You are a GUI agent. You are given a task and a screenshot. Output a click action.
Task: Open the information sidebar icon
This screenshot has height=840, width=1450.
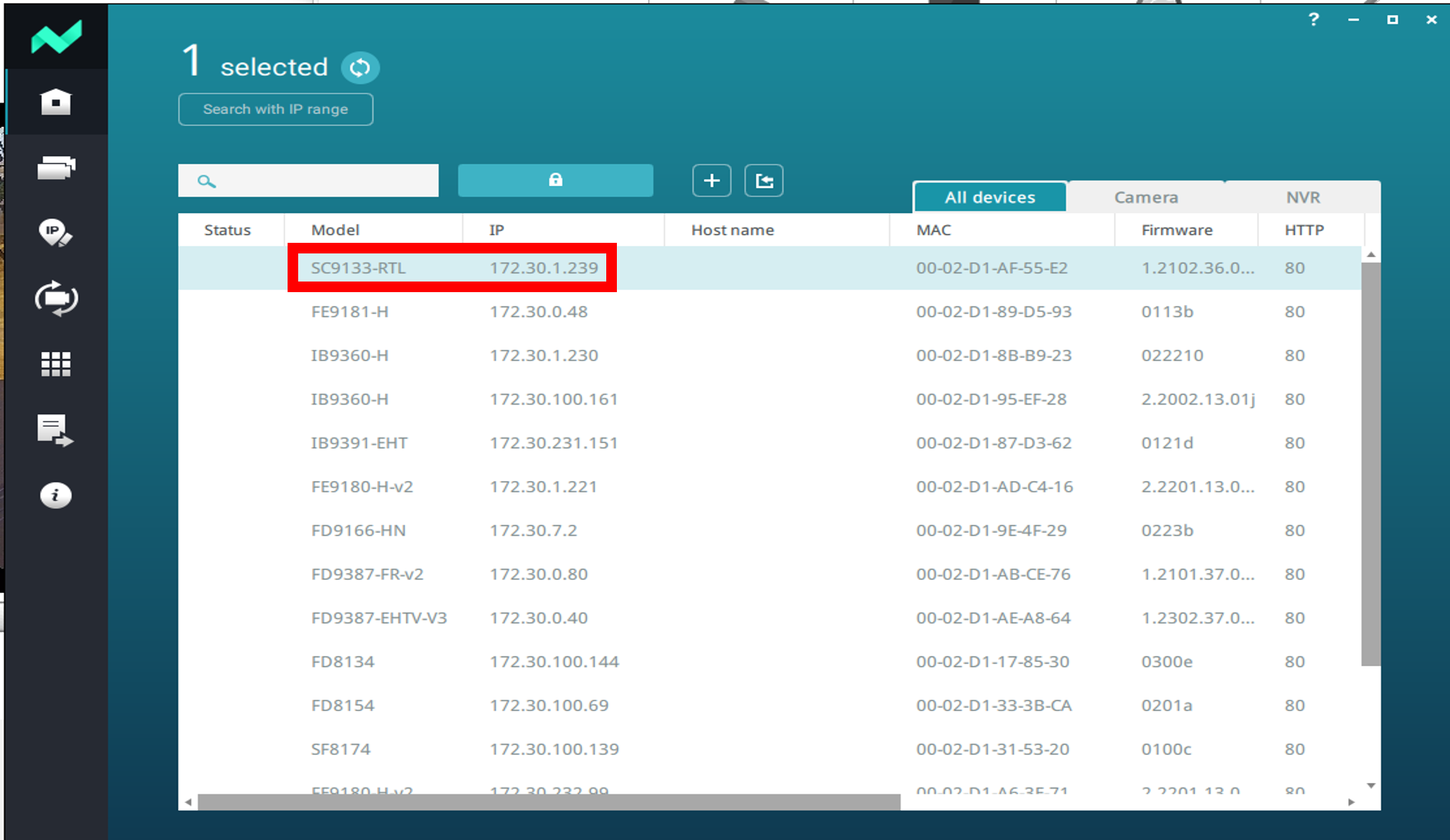[55, 496]
